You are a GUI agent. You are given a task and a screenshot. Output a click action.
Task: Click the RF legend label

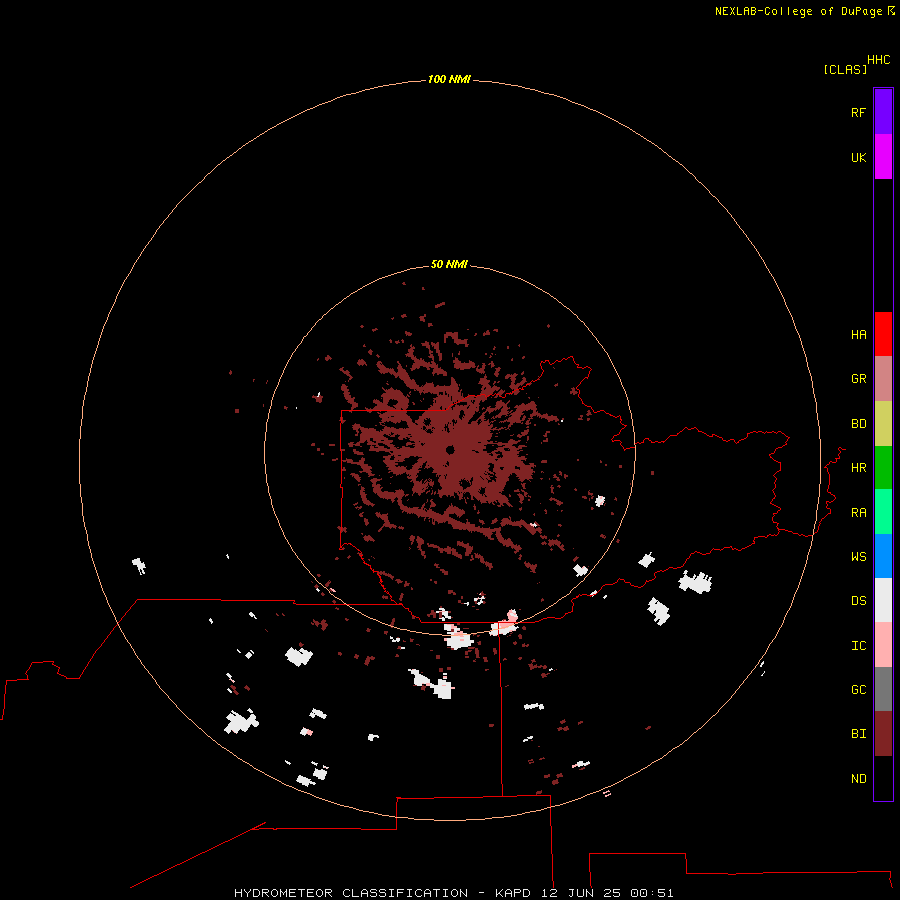(858, 112)
